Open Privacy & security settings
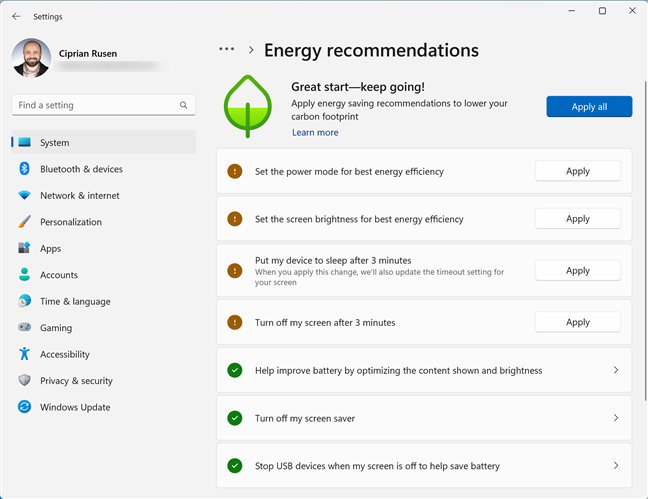 coord(103,380)
